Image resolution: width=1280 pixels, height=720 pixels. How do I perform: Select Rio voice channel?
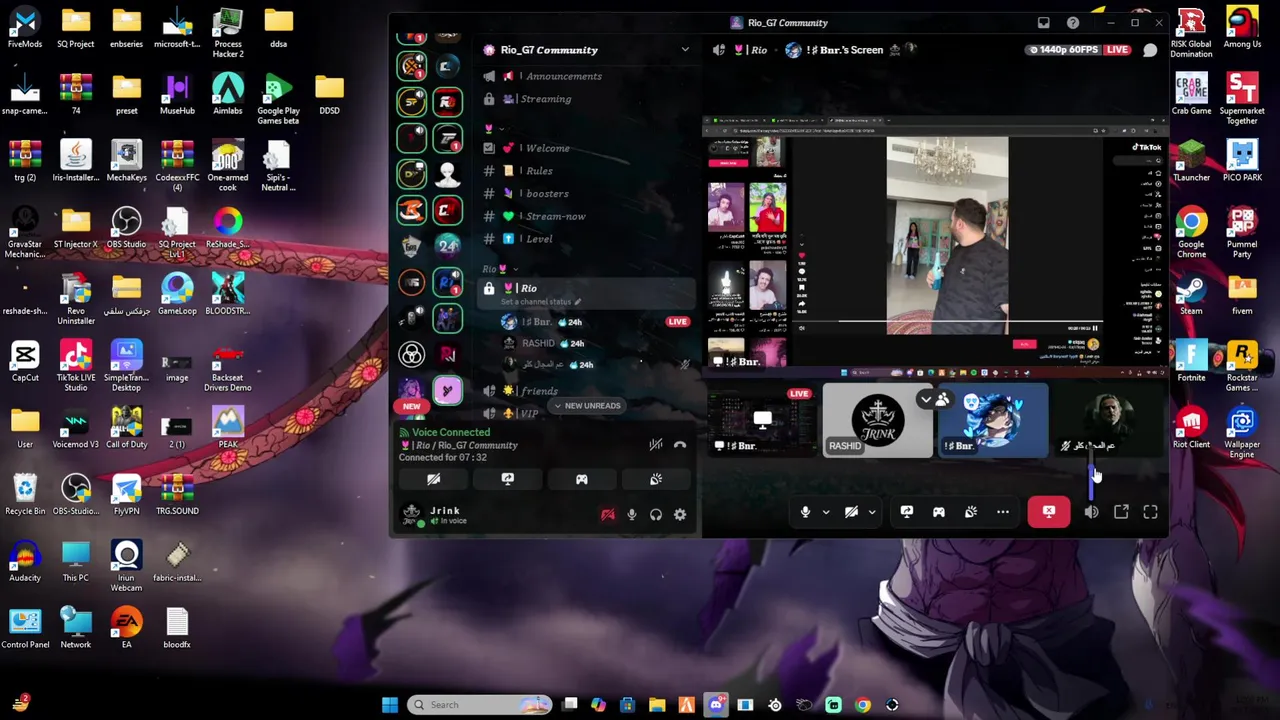click(x=585, y=293)
